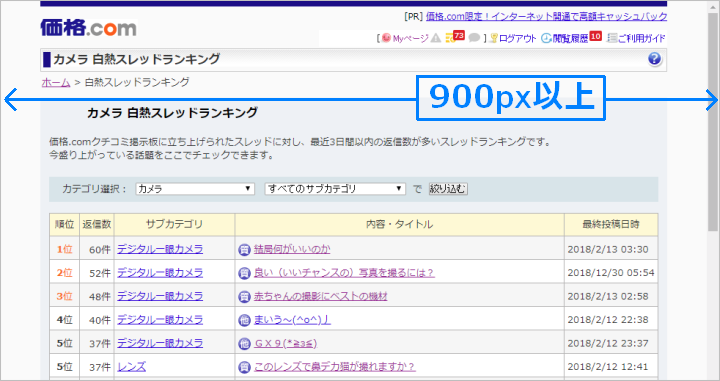Click thread icon beside ＧＸ９(*≧з≦)
The width and height of the screenshot is (720, 381).
(244, 343)
